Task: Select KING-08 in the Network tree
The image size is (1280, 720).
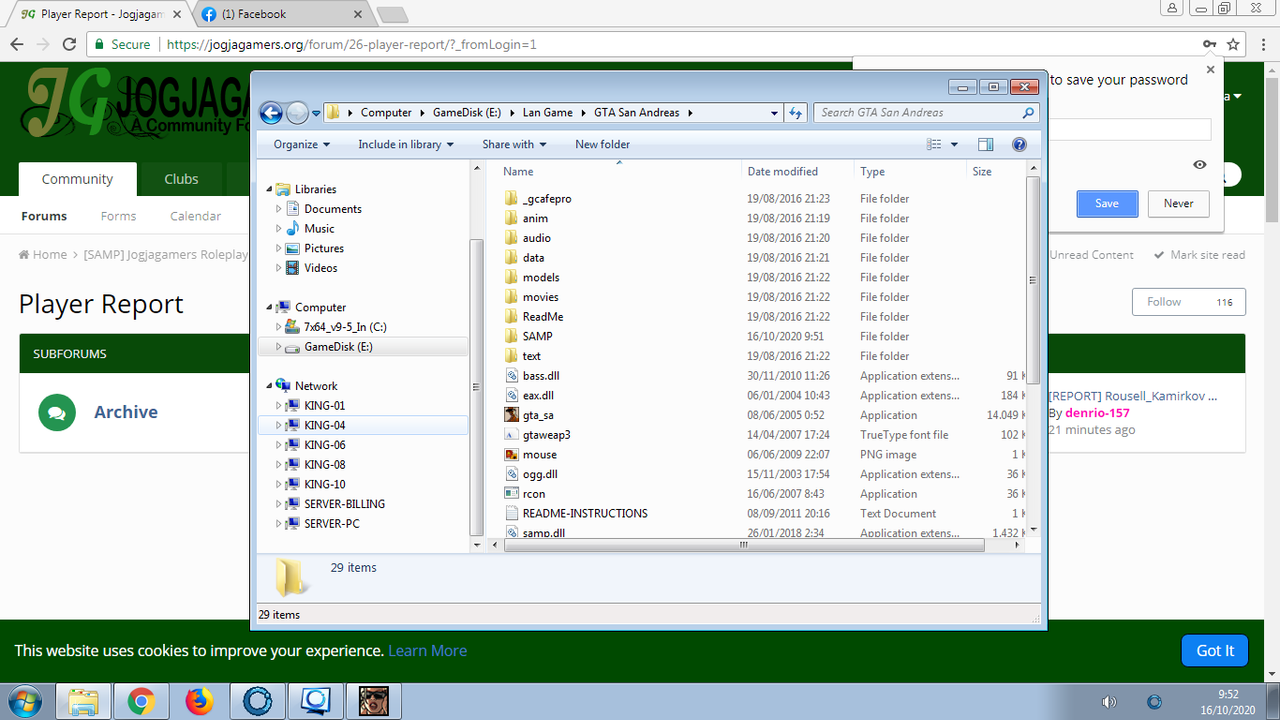Action: (325, 465)
